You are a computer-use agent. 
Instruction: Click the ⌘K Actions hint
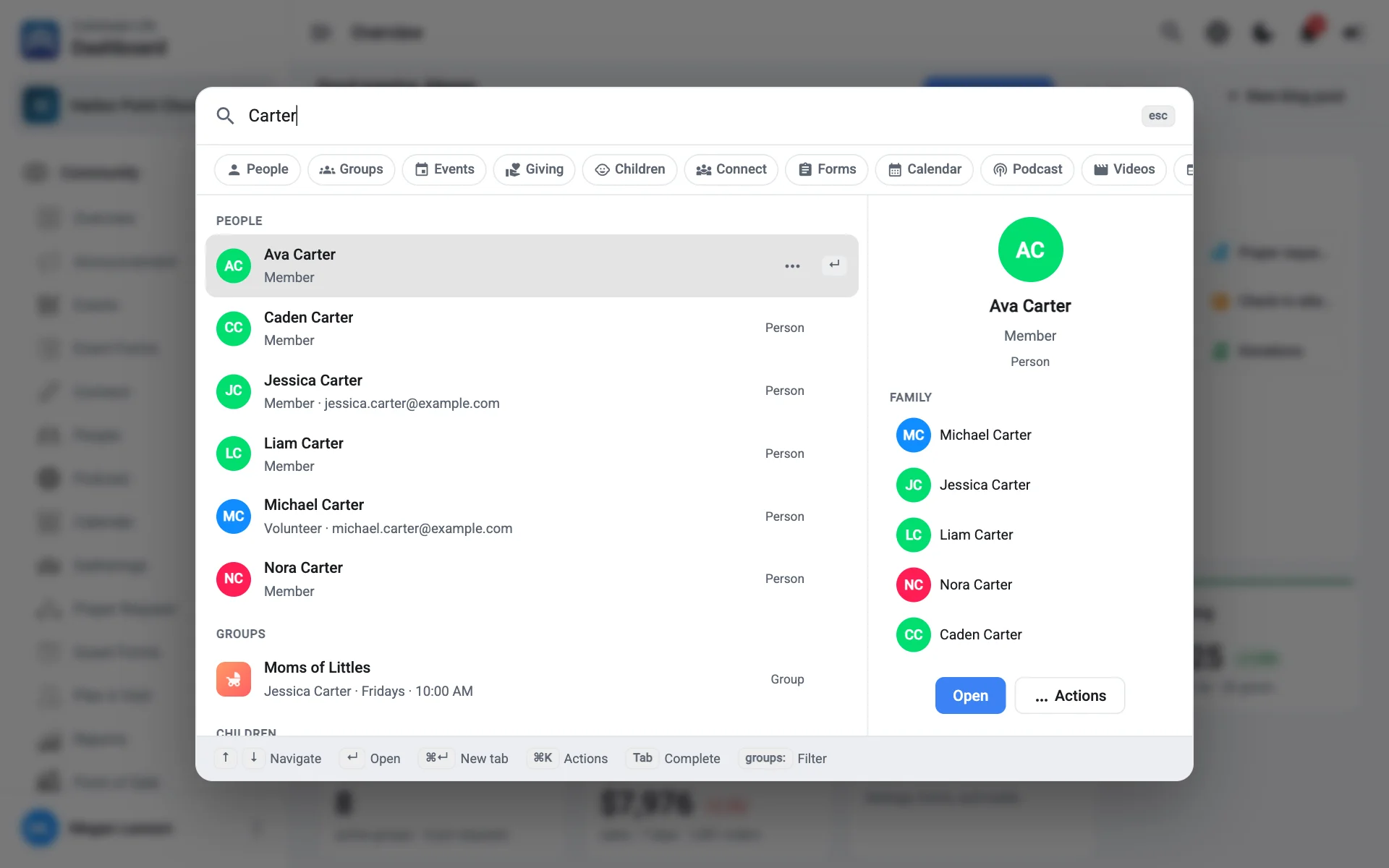[567, 758]
